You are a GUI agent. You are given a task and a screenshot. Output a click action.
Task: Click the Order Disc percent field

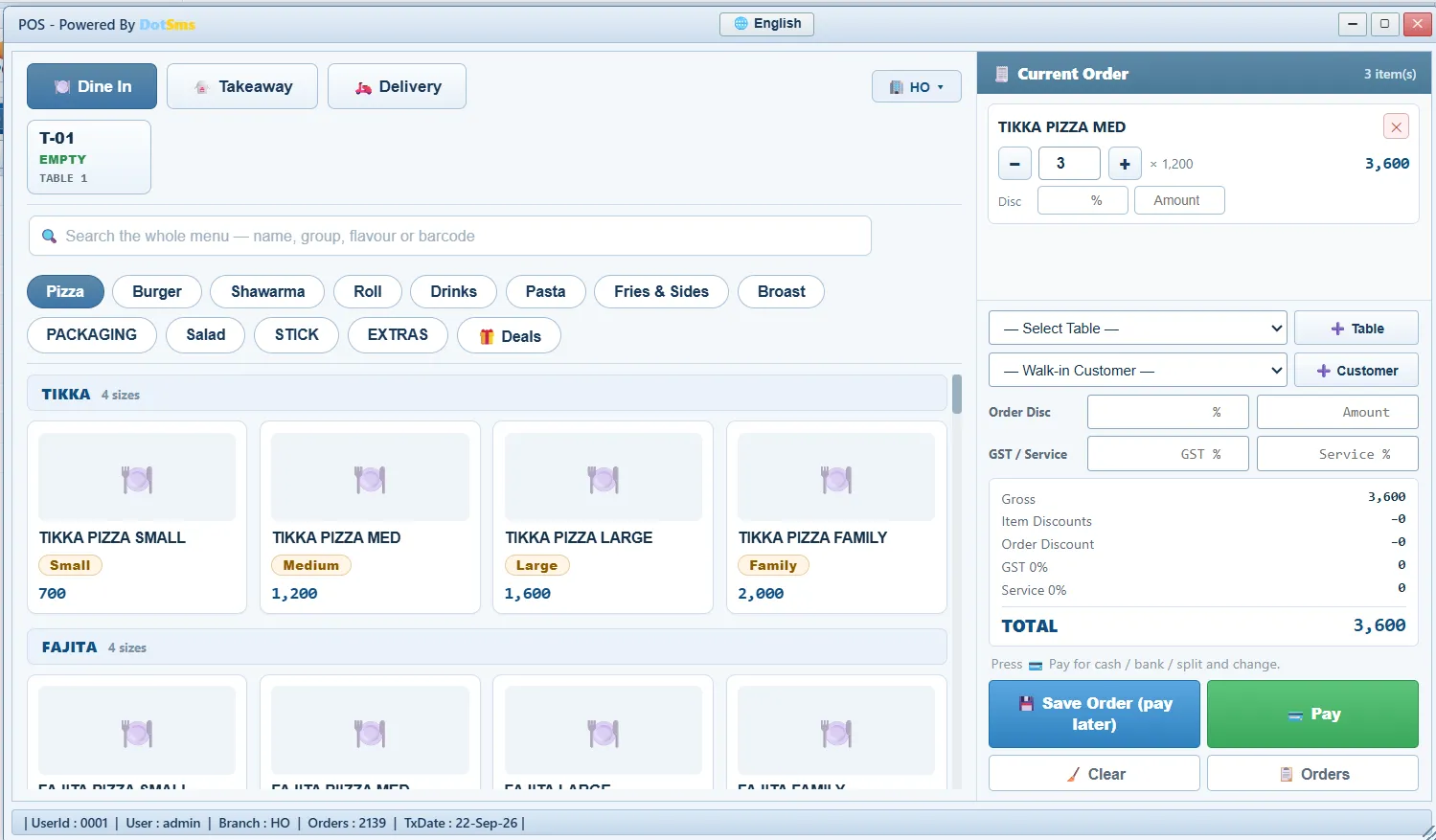pos(1168,412)
